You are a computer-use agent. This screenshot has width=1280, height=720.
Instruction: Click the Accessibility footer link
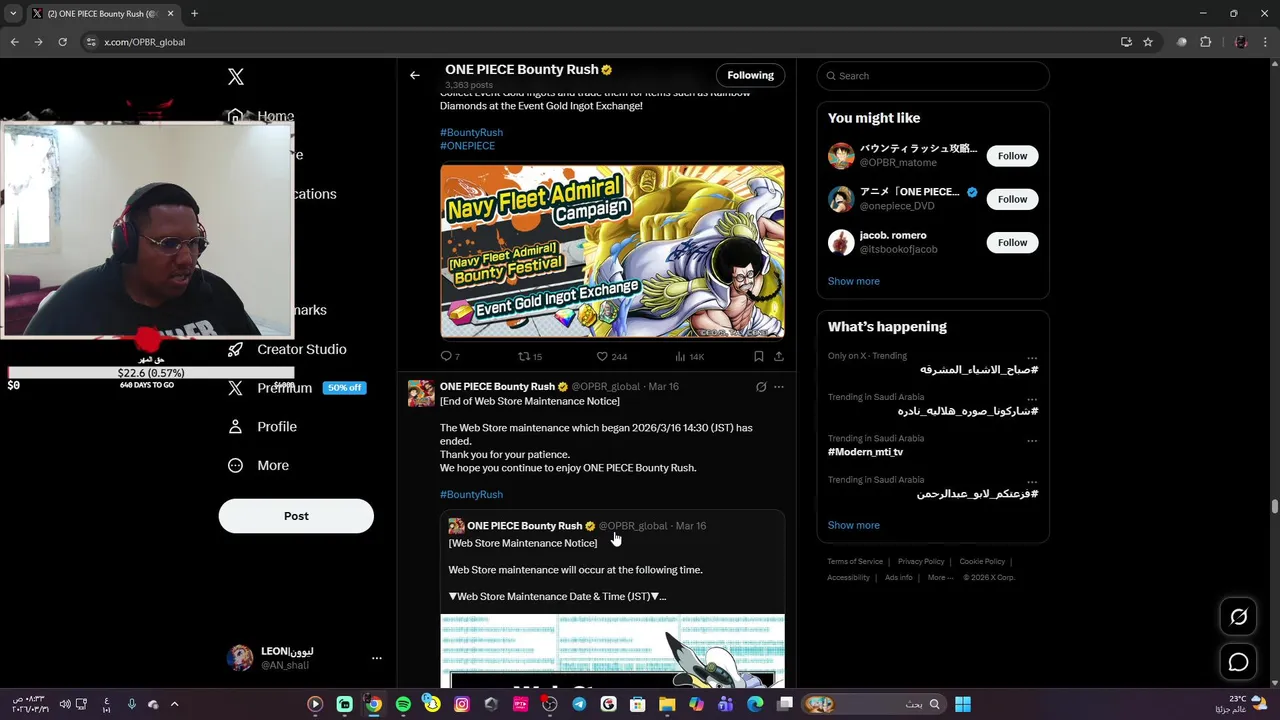pyautogui.click(x=848, y=577)
